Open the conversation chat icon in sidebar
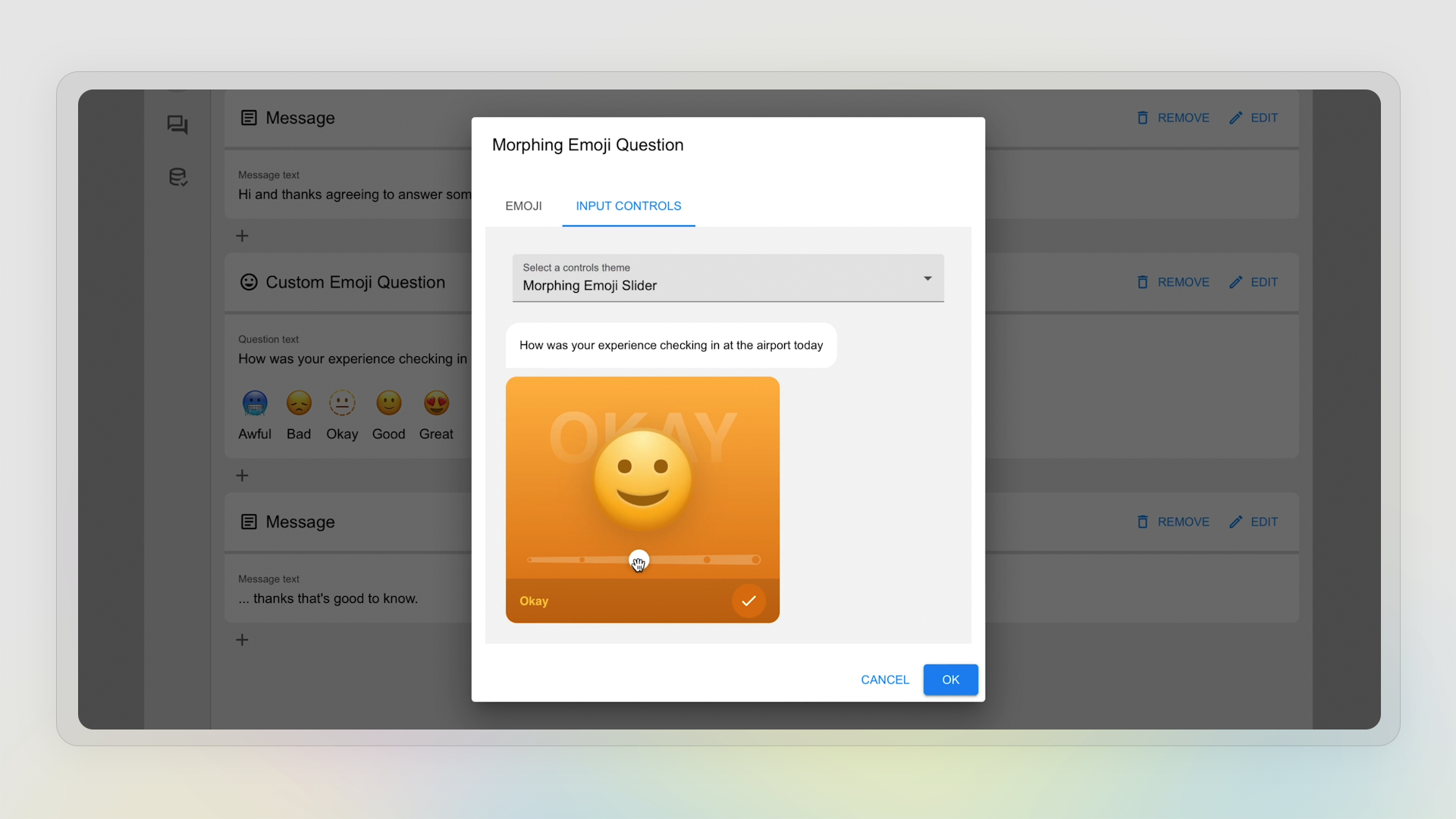The height and width of the screenshot is (819, 1456). pos(177,125)
